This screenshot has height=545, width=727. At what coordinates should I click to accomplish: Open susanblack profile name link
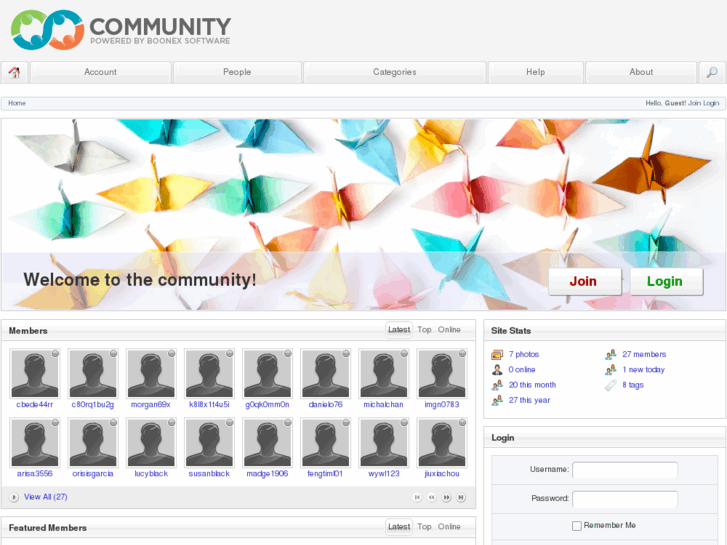209,474
